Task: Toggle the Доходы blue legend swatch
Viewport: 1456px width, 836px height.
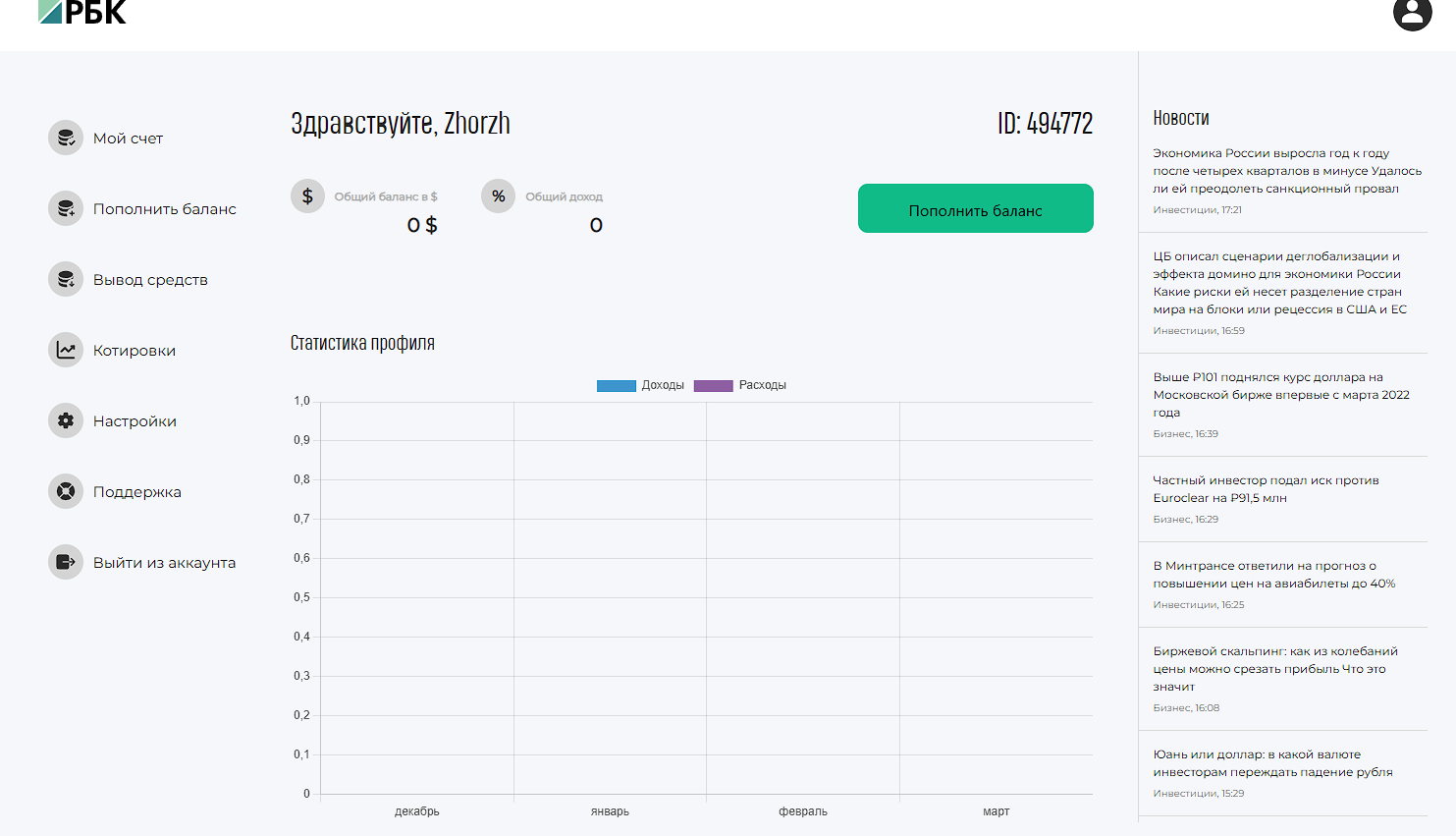Action: (616, 386)
